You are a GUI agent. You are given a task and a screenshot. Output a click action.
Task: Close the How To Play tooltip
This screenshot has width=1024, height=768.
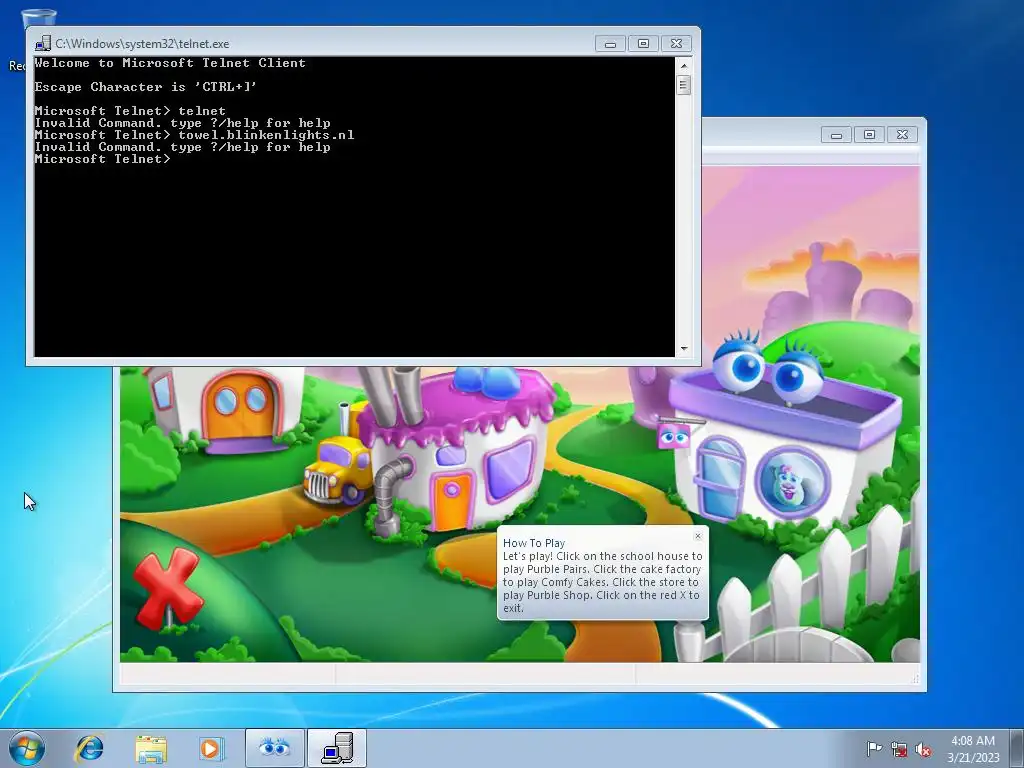pyautogui.click(x=697, y=536)
